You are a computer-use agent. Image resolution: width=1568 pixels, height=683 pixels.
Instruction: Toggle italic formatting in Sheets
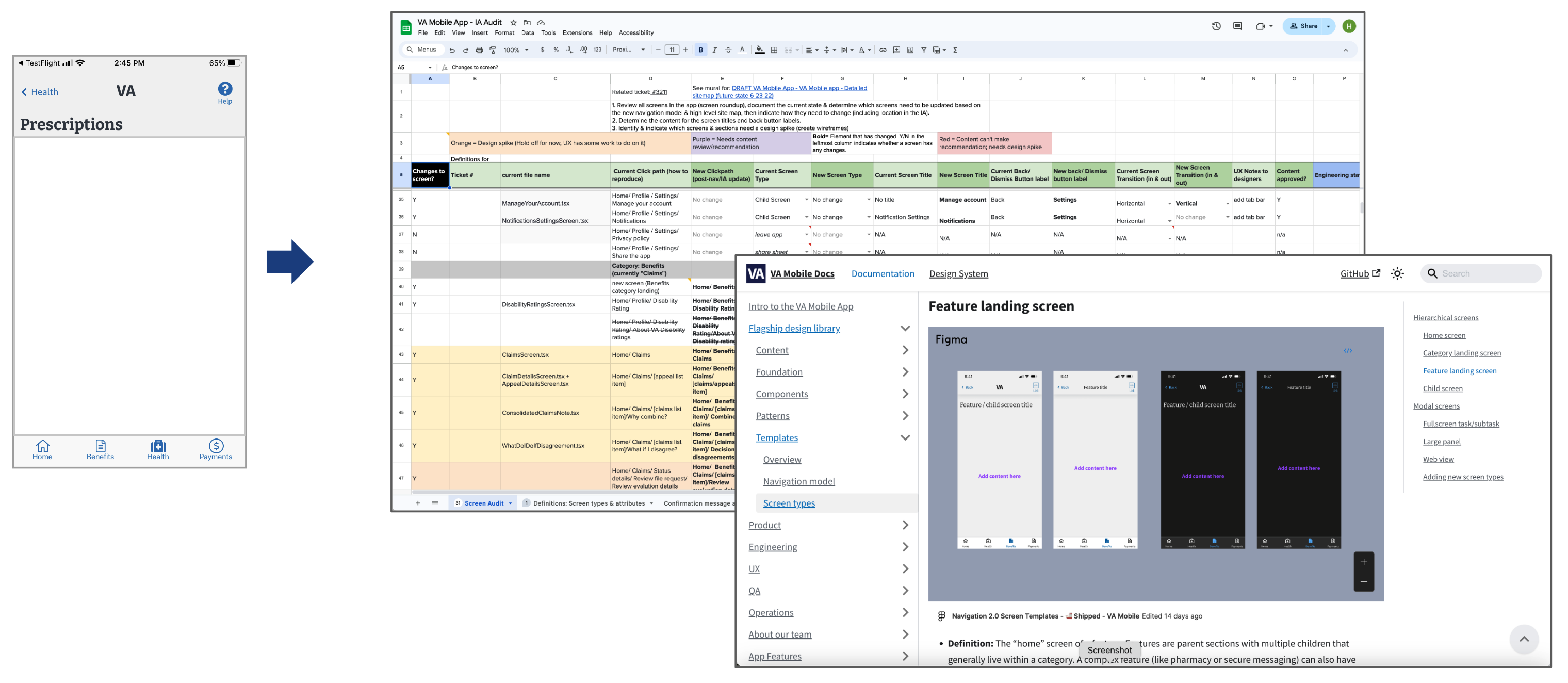click(714, 50)
